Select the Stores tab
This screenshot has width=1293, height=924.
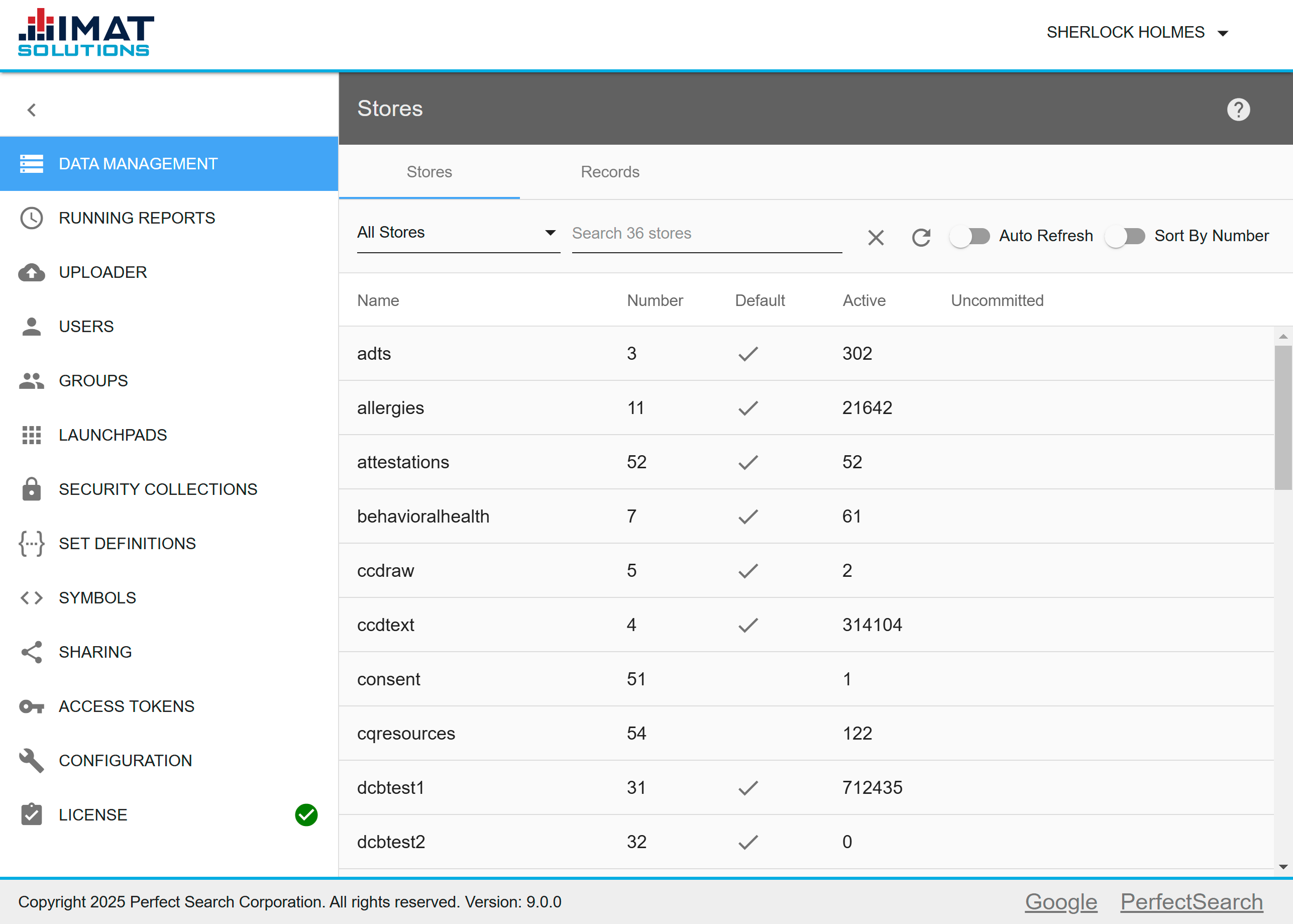tap(429, 171)
